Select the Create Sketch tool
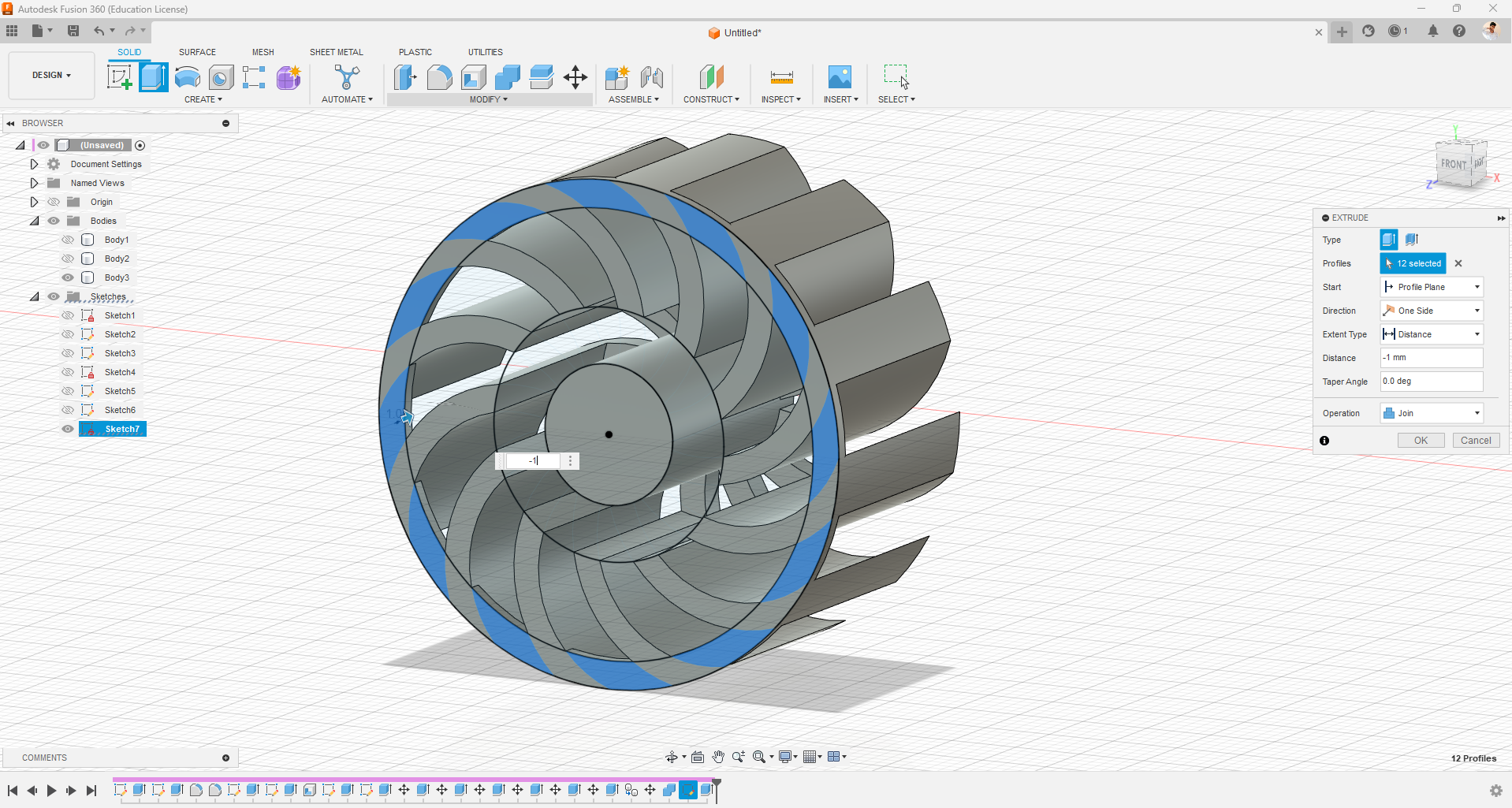Screen dimensions: 1512x808 coord(120,77)
